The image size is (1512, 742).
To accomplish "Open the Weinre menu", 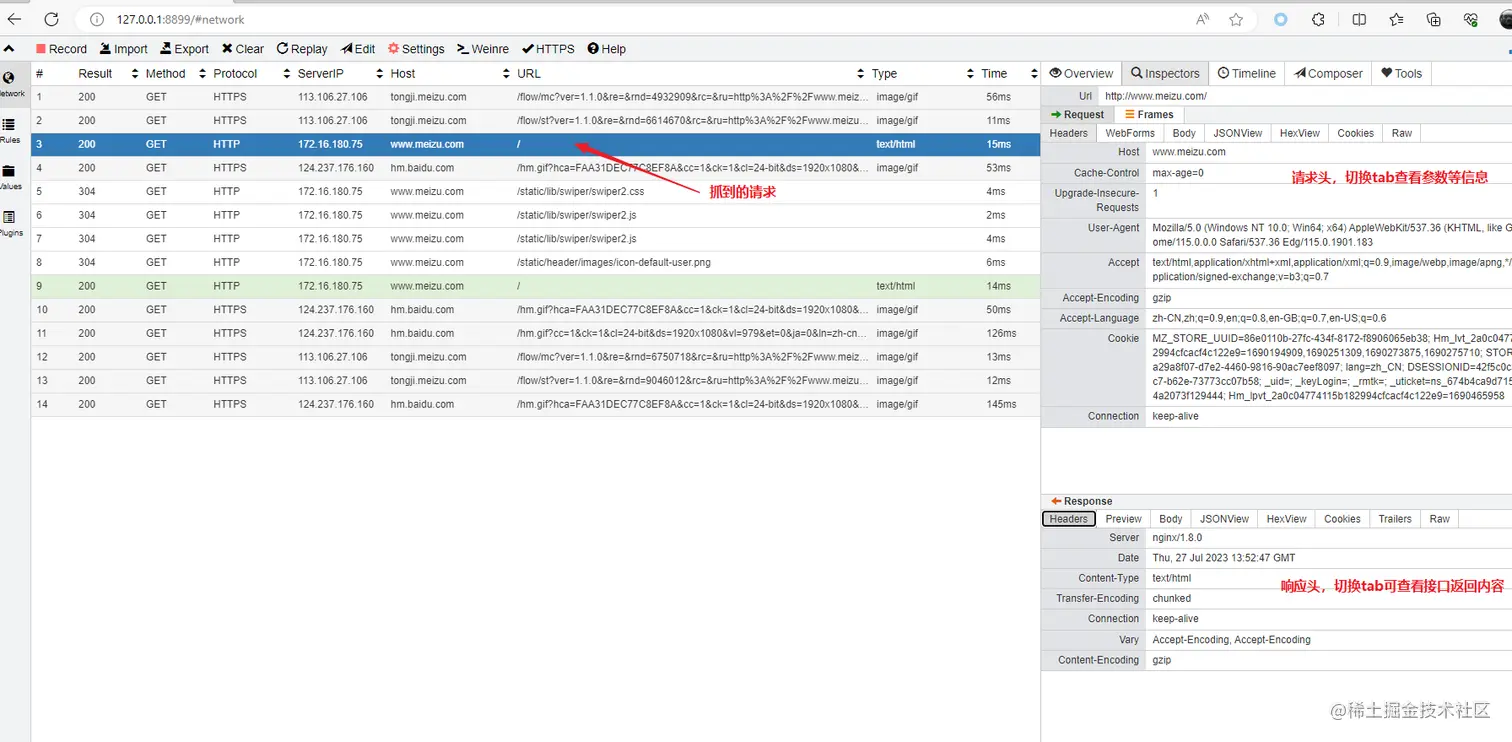I will pyautogui.click(x=483, y=49).
